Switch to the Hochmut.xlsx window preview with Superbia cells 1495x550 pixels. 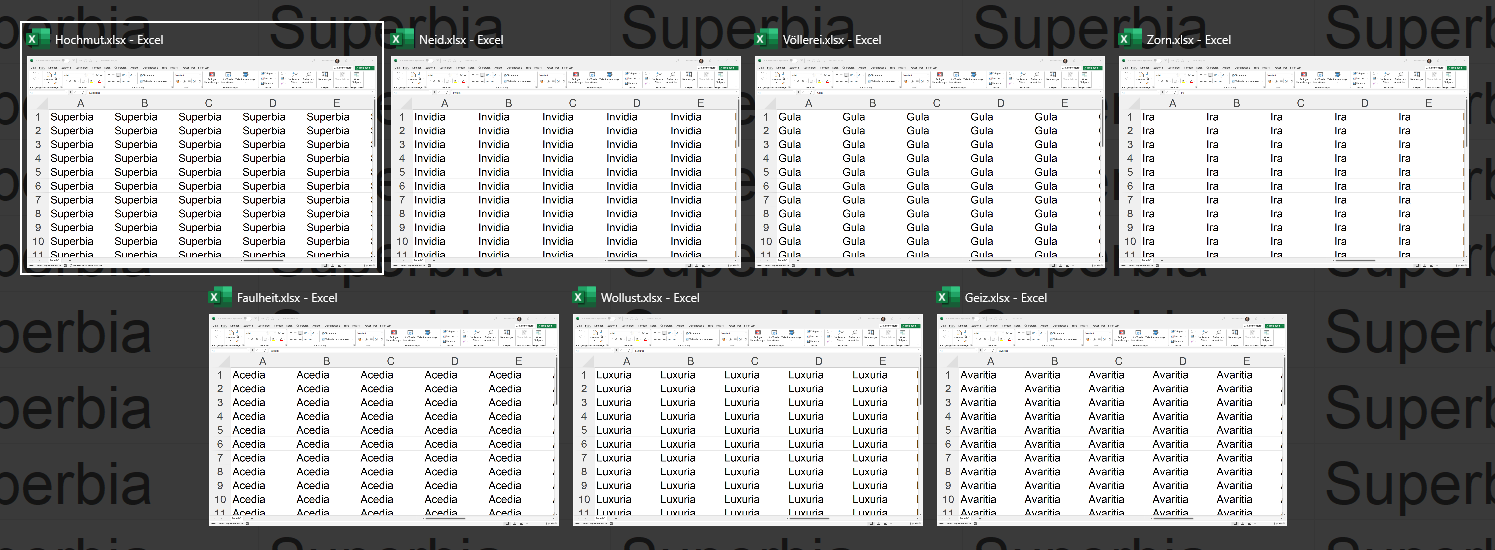202,162
